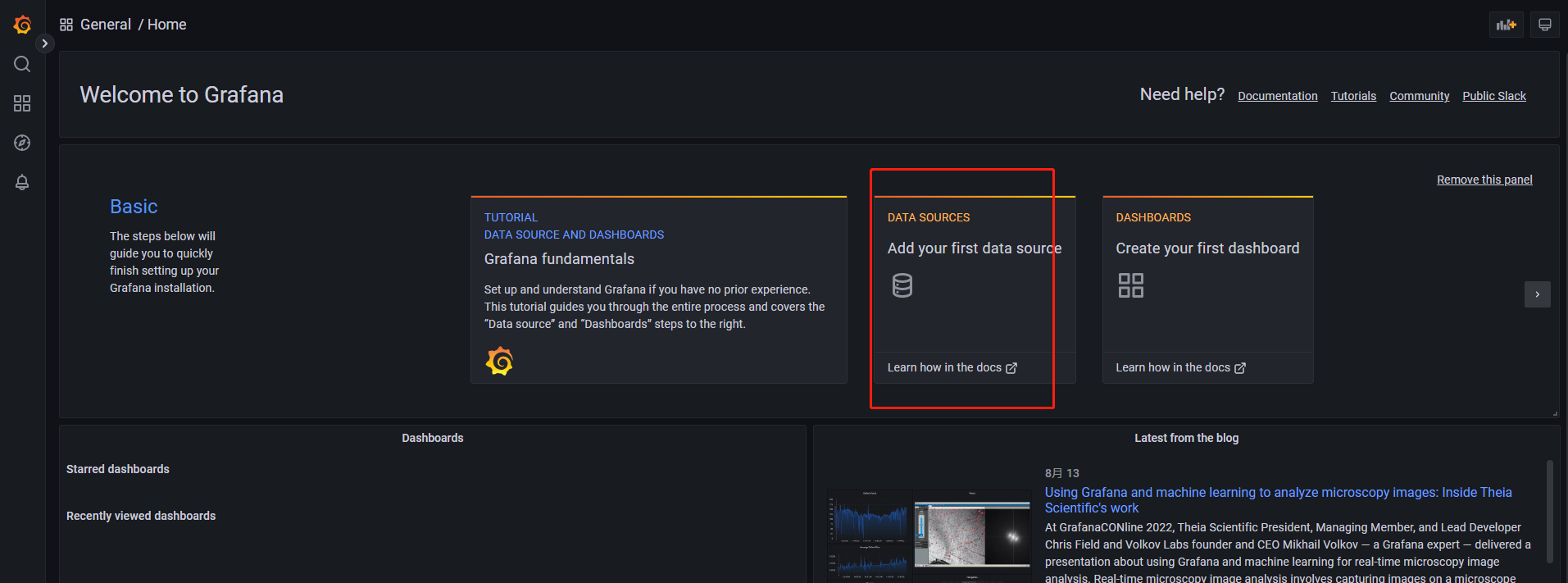
Task: Click the blog panel vertical scrollbar
Action: pyautogui.click(x=1549, y=512)
